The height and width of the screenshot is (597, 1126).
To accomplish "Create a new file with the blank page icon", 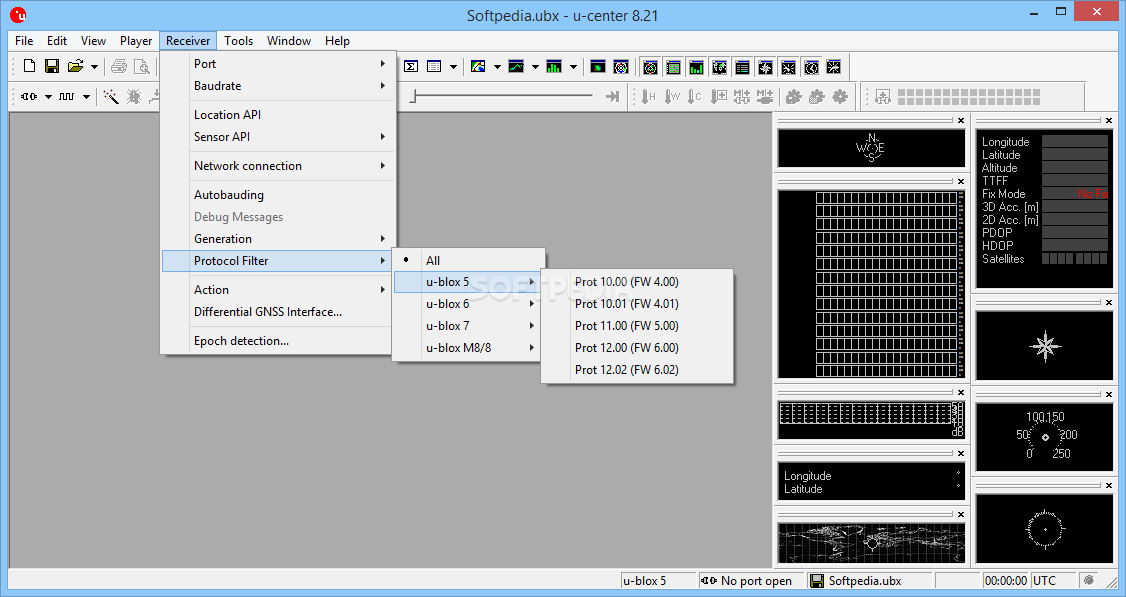I will (x=29, y=66).
